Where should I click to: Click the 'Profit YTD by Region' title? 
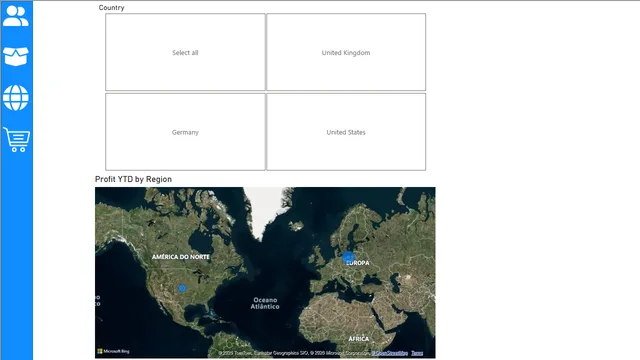tap(133, 179)
